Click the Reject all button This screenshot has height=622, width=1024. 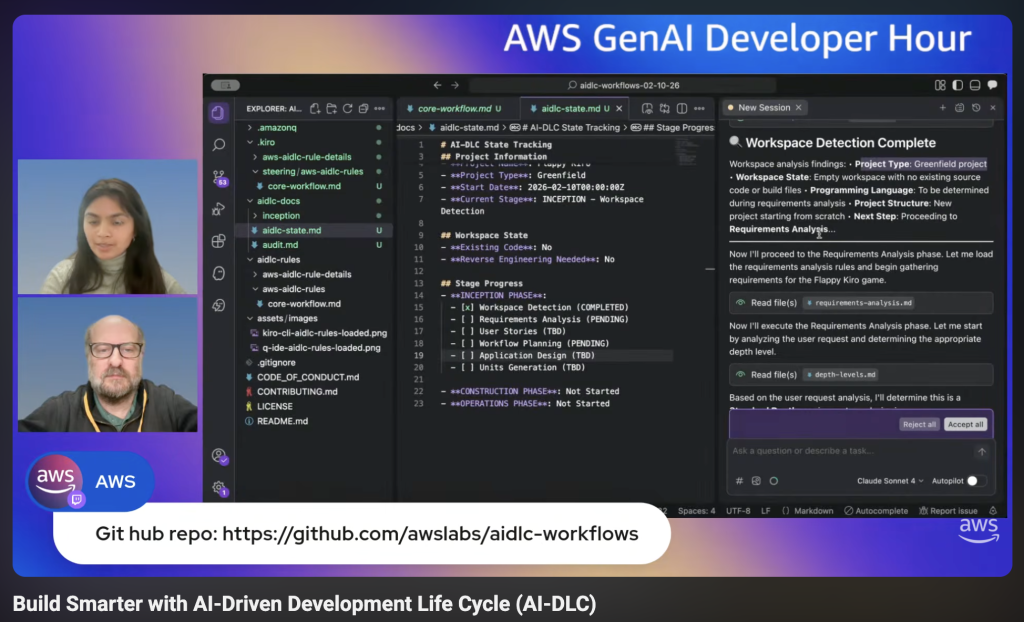click(919, 424)
